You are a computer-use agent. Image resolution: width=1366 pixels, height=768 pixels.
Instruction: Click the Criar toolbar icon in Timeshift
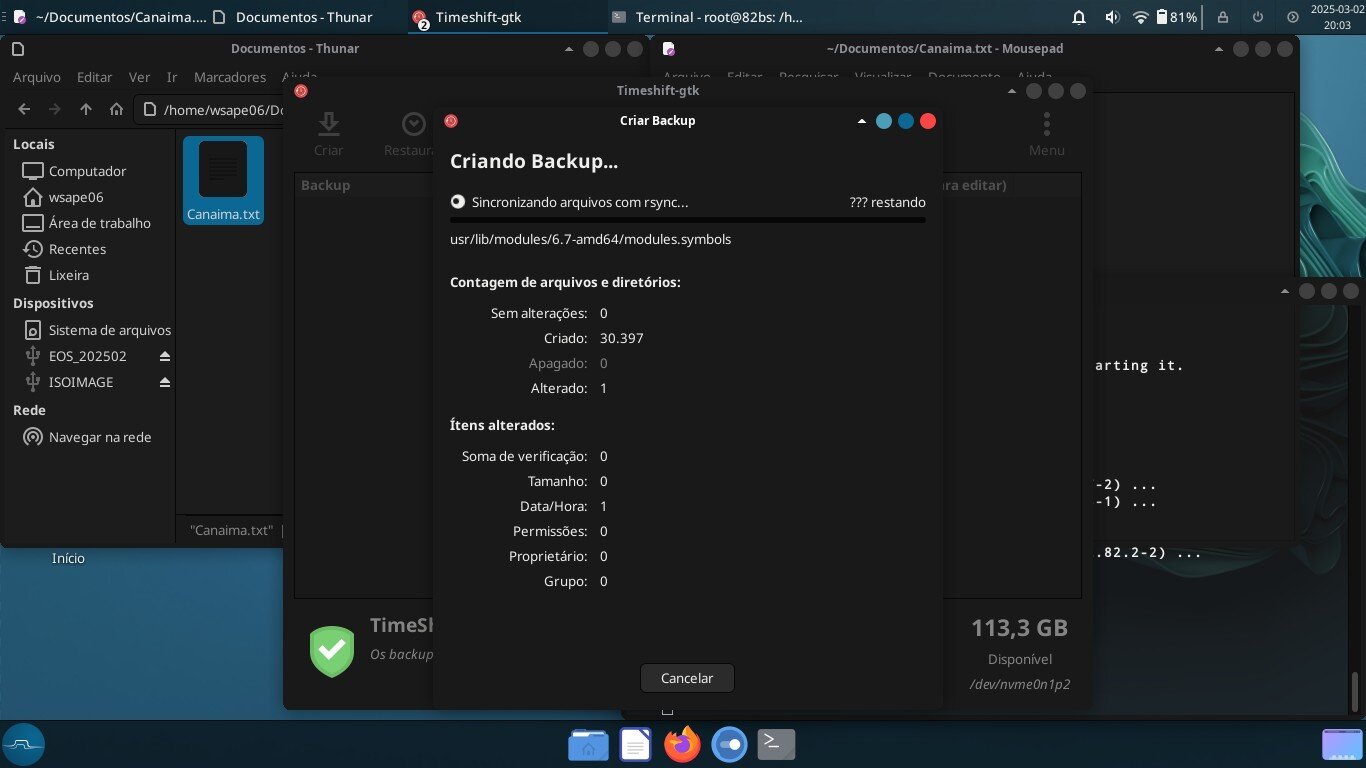click(x=328, y=135)
